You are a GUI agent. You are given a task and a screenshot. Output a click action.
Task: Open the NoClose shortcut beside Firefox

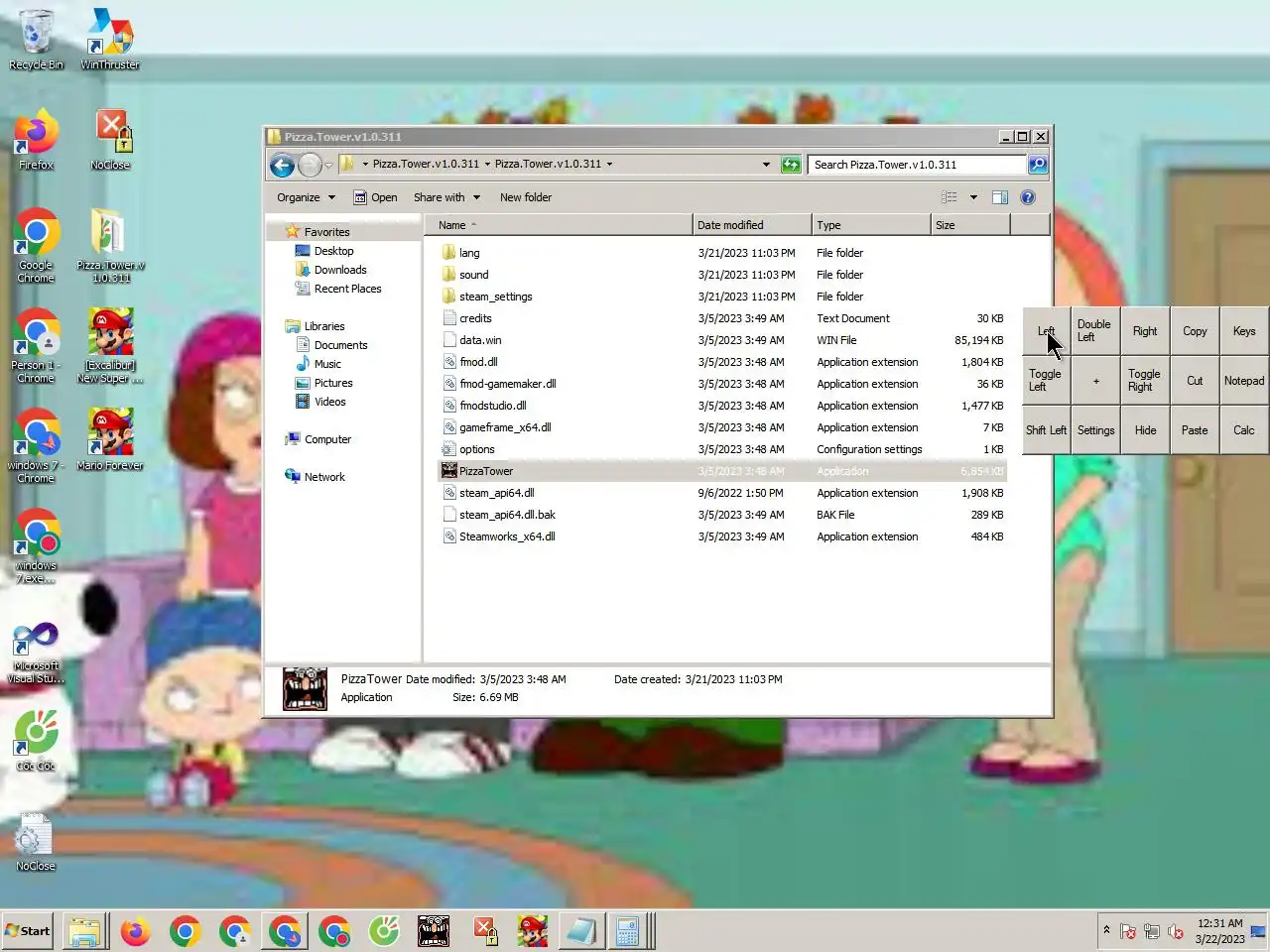pyautogui.click(x=110, y=140)
